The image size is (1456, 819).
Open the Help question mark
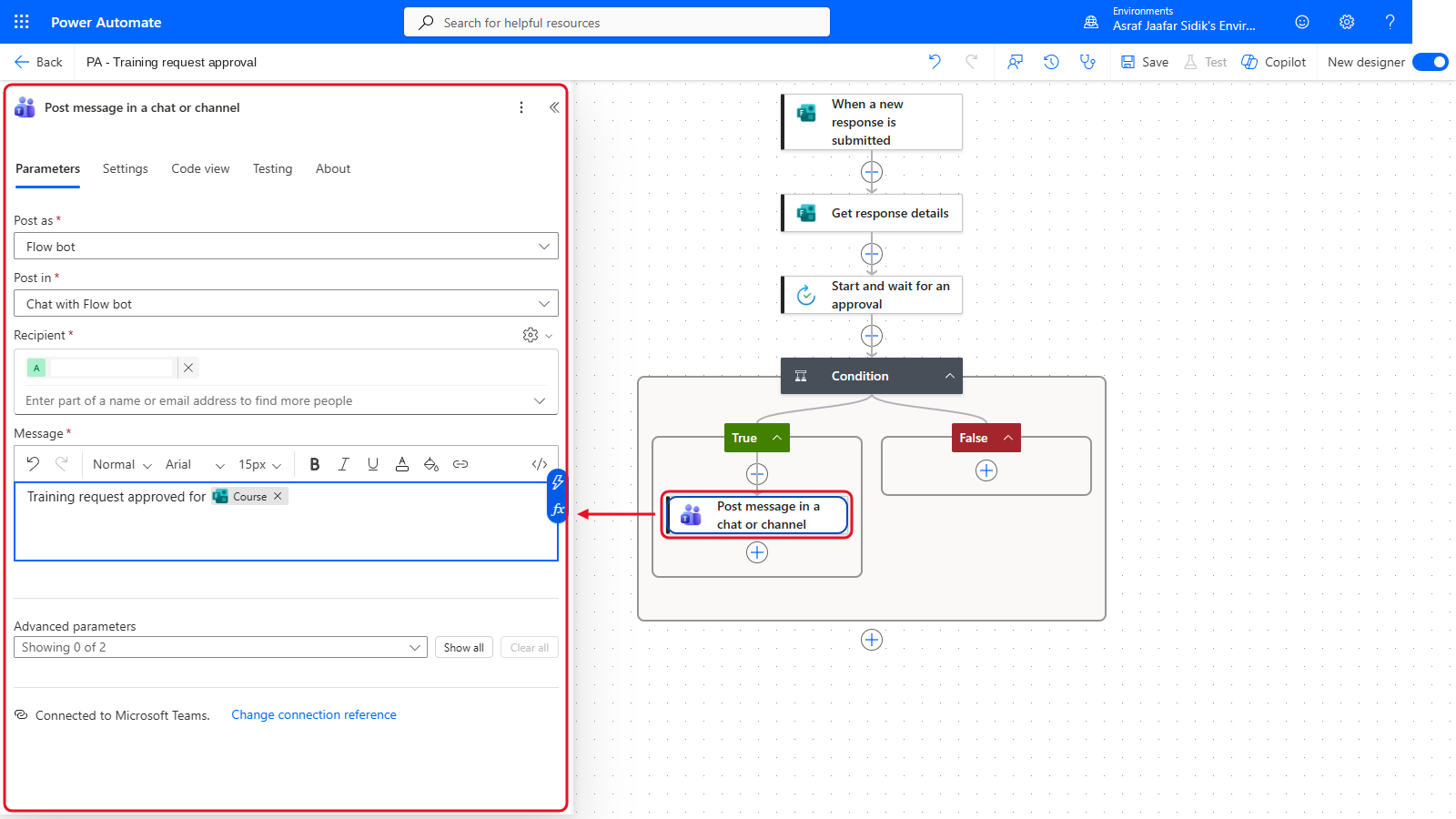tap(1390, 22)
